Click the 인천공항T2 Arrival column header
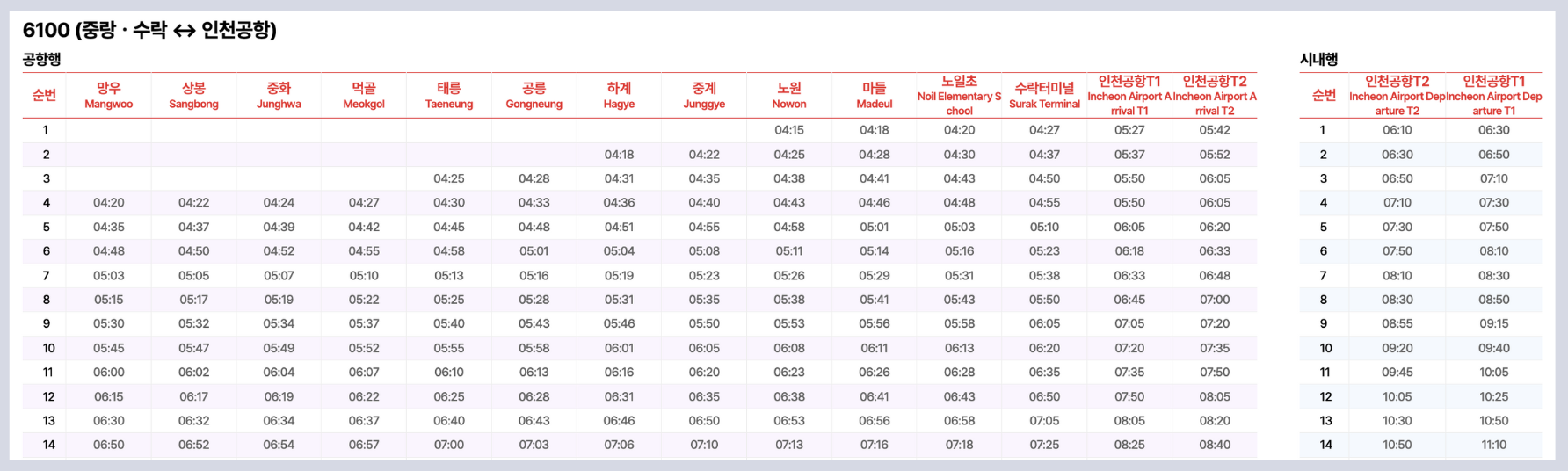This screenshot has width=1568, height=471. 1215,95
